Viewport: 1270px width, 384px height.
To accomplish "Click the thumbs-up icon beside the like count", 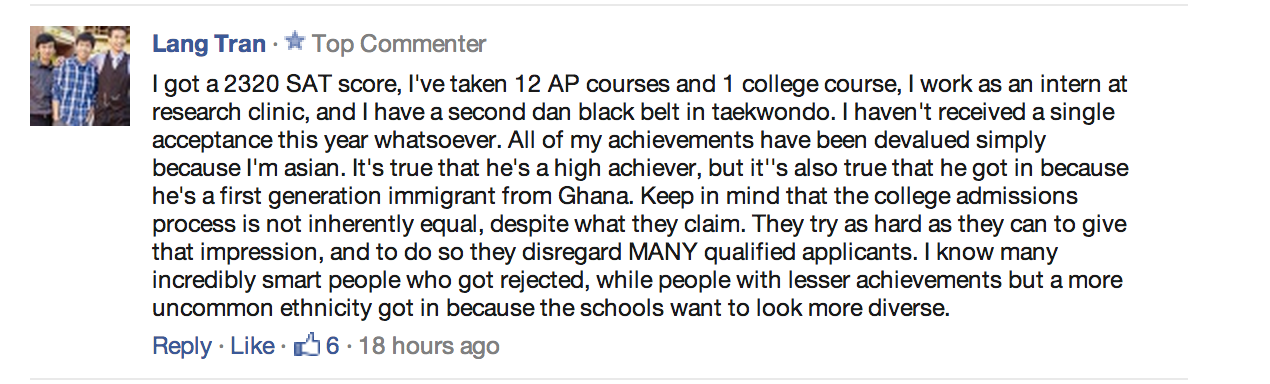I will tap(306, 346).
